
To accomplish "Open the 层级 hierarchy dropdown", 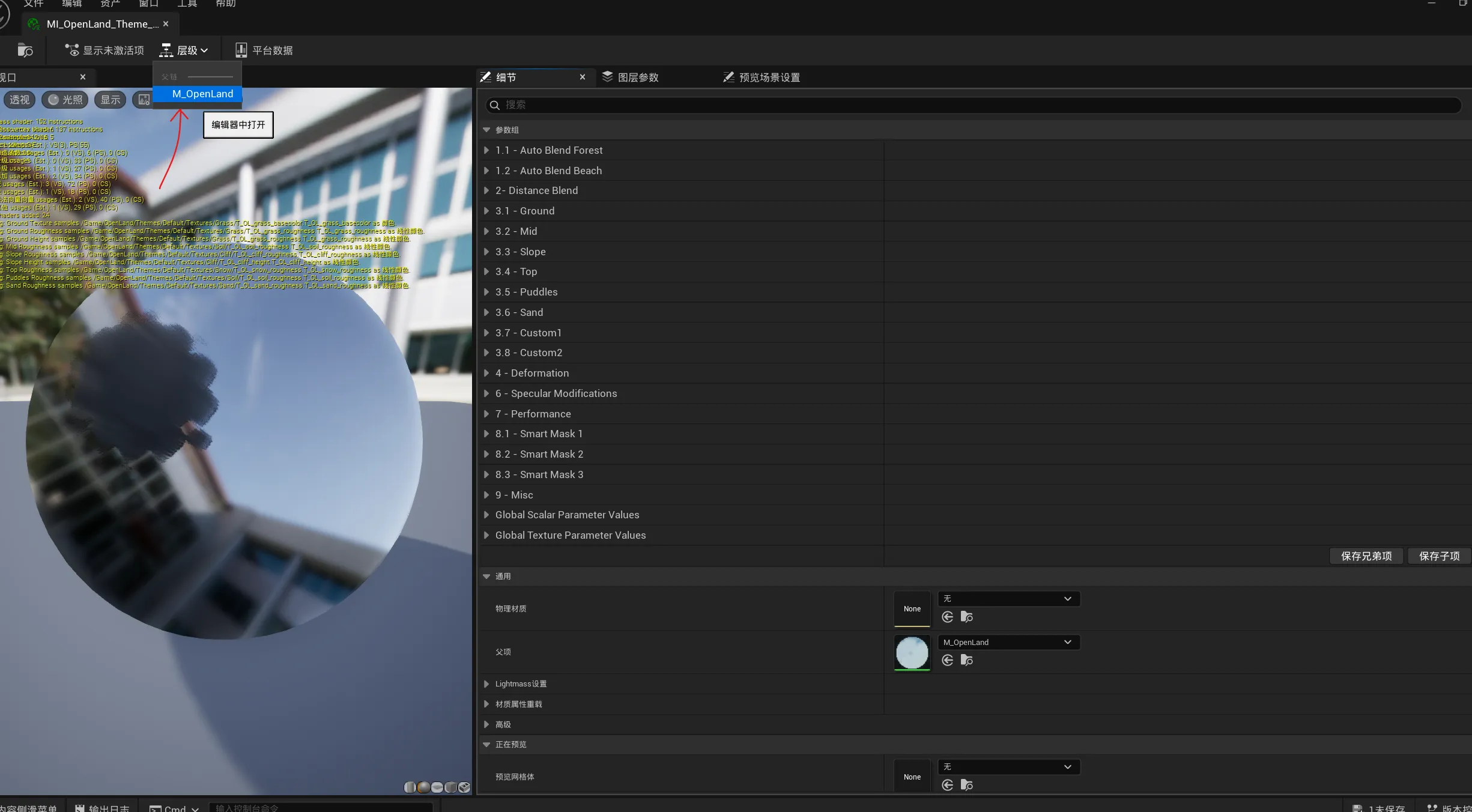I will tap(184, 50).
